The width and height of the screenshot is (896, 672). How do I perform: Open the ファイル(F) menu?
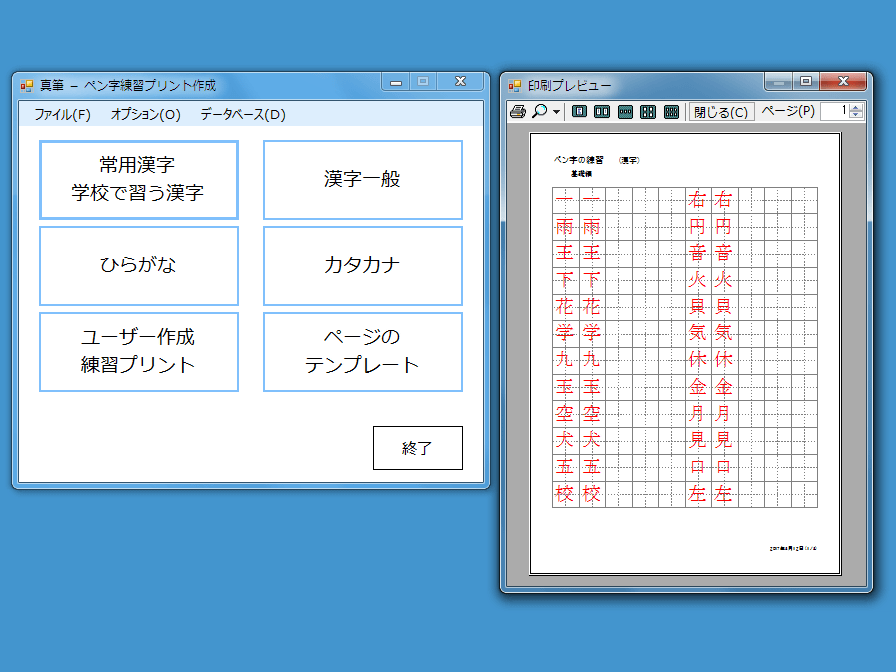tap(62, 114)
